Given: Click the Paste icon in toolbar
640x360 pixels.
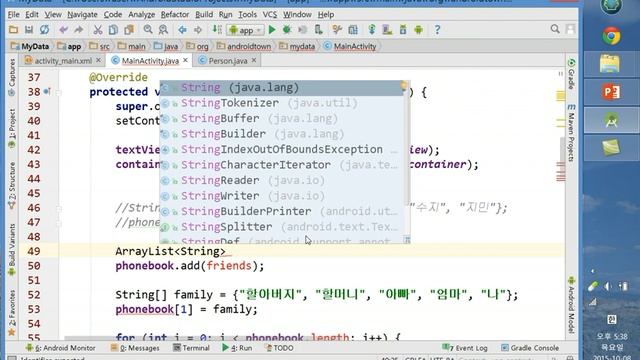Looking at the screenshot, I should (x=129, y=29).
